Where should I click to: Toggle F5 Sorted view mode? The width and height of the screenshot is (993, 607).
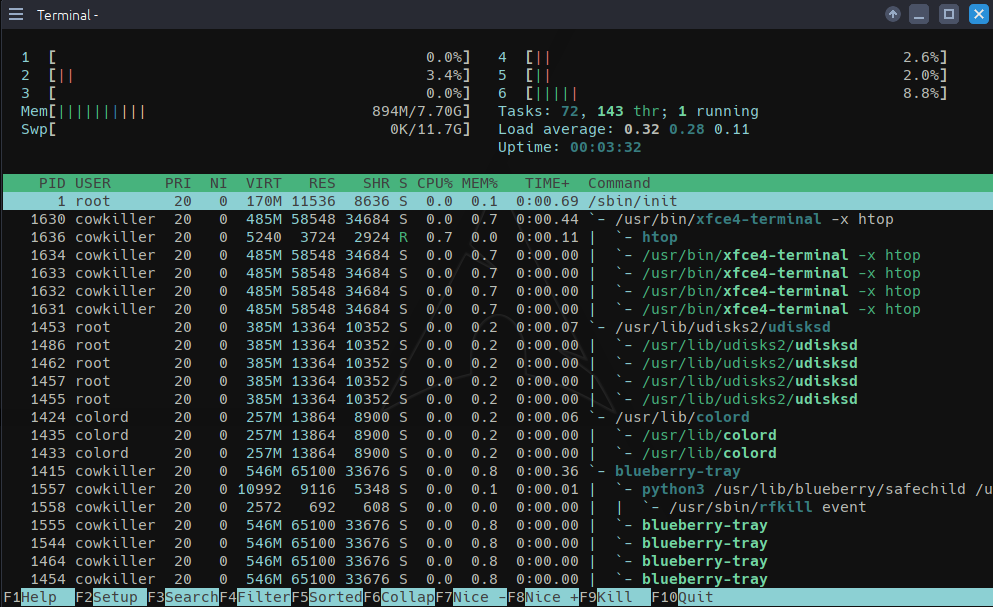click(327, 597)
